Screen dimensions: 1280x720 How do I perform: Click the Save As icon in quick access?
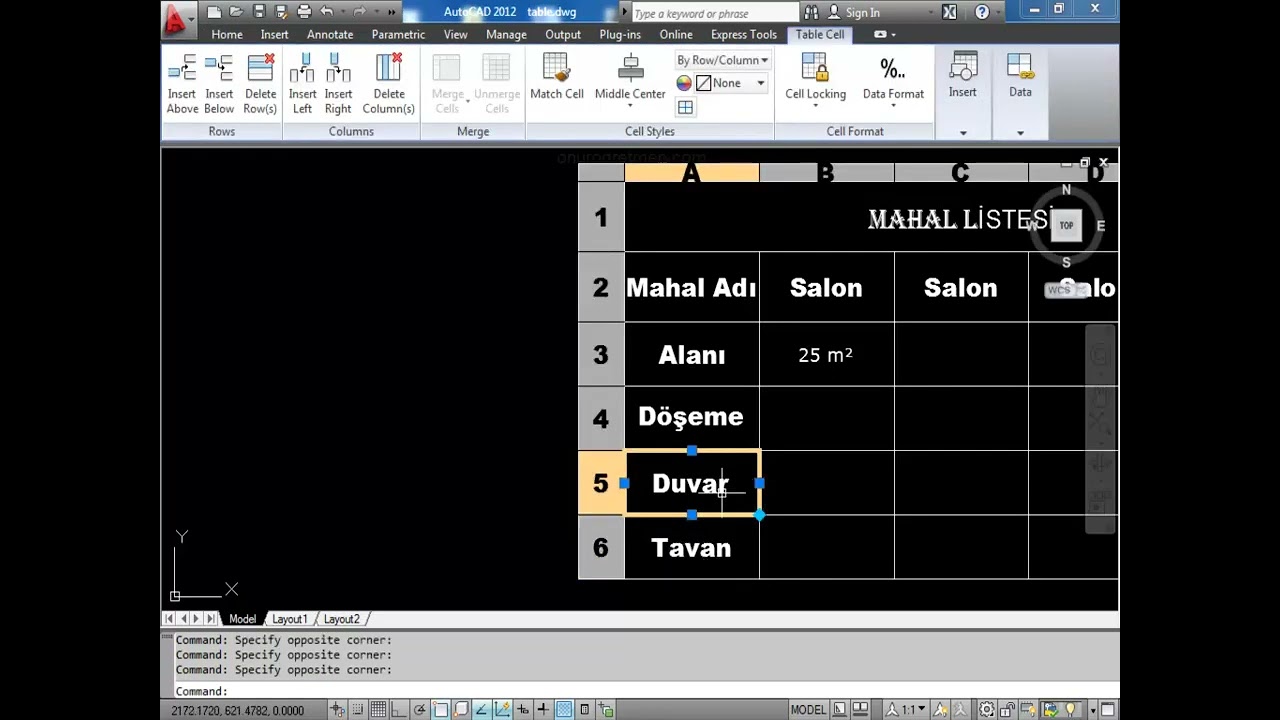coord(281,12)
